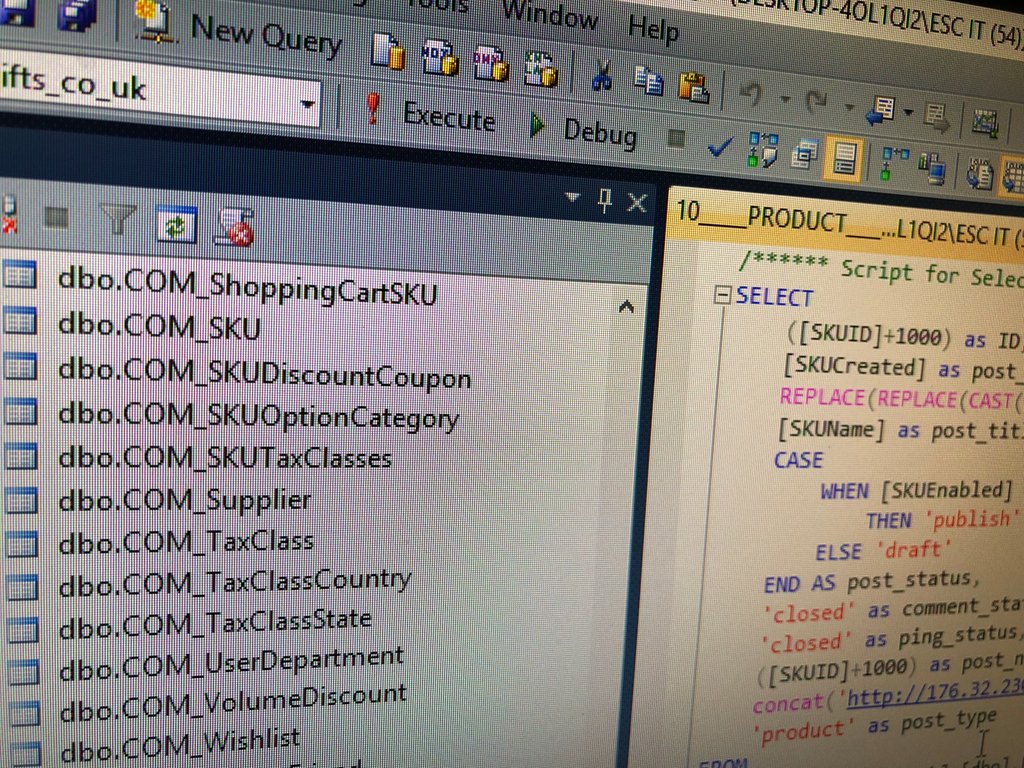
Task: Open the Navigate Backward dropdown arrow
Action: [x=908, y=113]
